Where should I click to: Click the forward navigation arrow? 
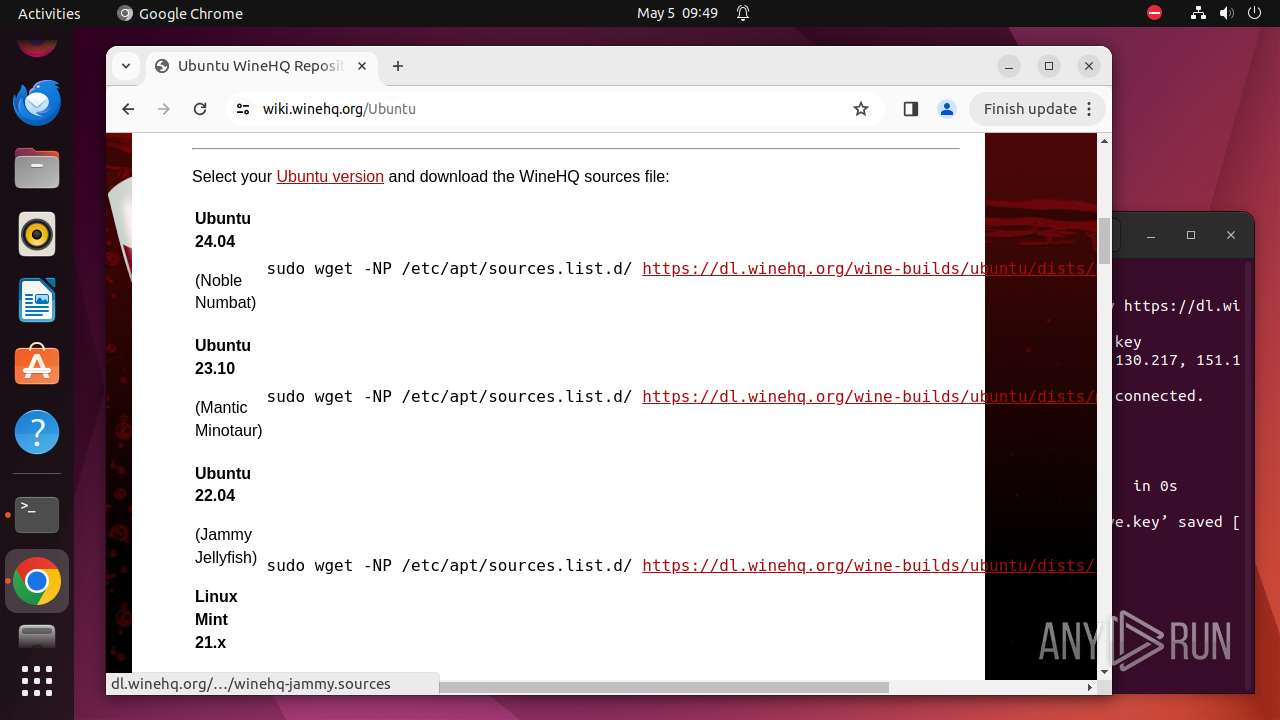(164, 109)
